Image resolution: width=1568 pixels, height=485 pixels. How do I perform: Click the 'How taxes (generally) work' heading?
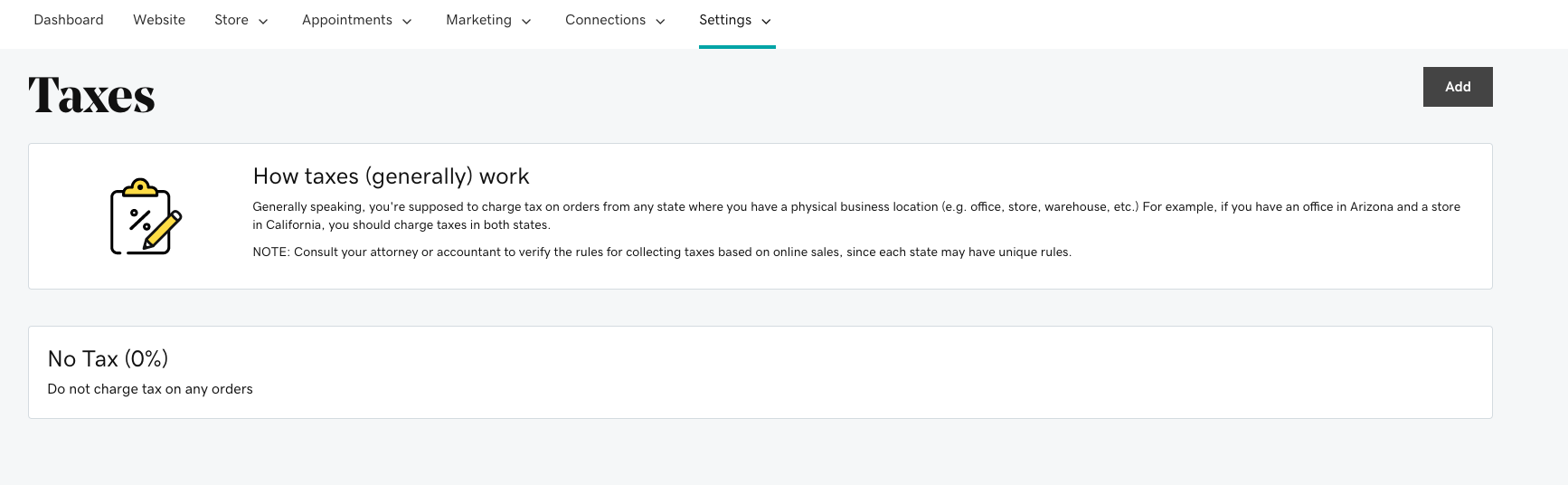(x=391, y=176)
